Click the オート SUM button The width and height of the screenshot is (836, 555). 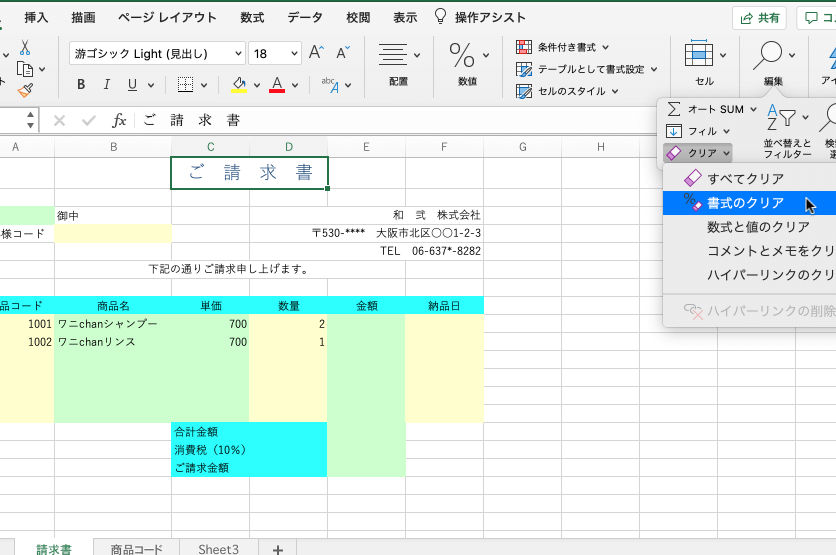click(x=712, y=109)
